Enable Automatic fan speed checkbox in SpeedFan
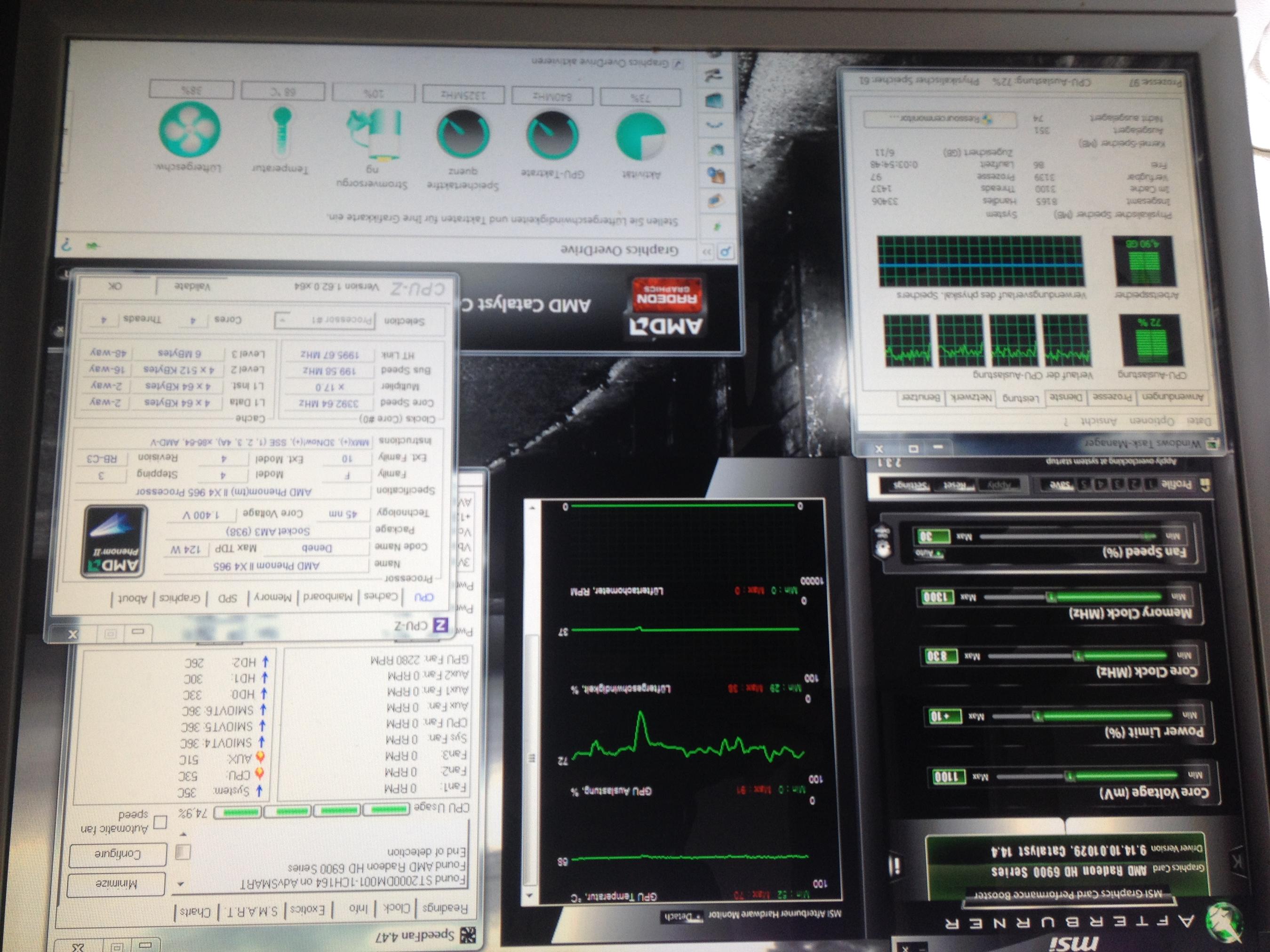 (x=161, y=822)
